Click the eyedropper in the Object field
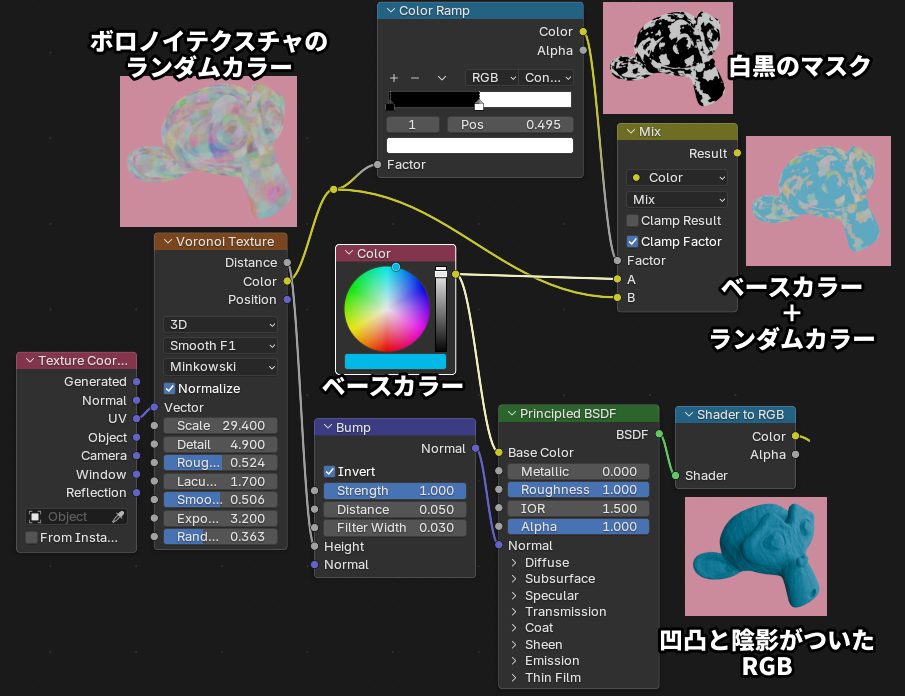Screen dimensions: 905x696 (x=118, y=517)
